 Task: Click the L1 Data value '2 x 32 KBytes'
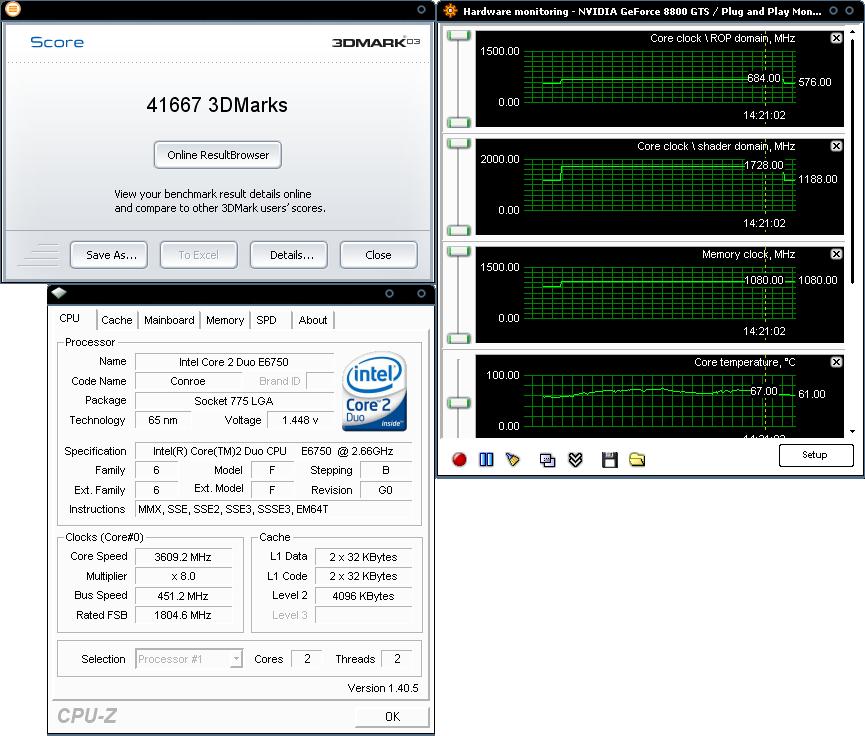[363, 557]
